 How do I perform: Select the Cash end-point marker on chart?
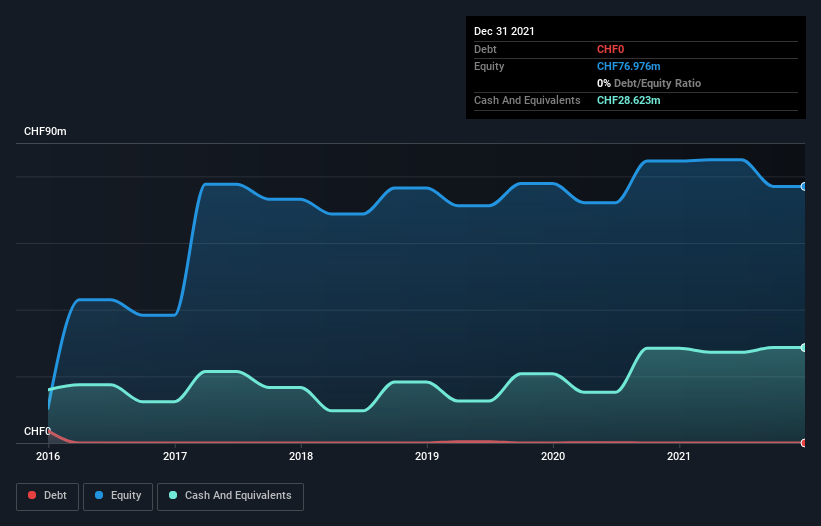point(804,348)
